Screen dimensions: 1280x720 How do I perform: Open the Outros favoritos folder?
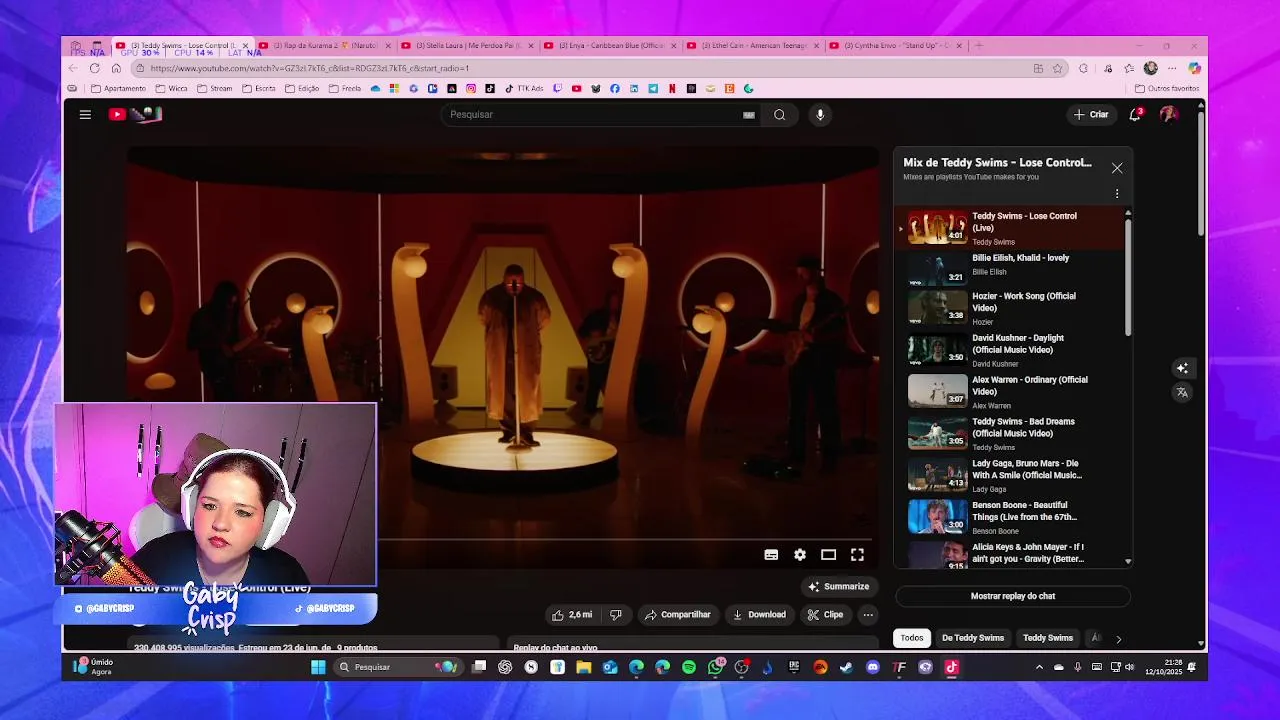point(1167,88)
